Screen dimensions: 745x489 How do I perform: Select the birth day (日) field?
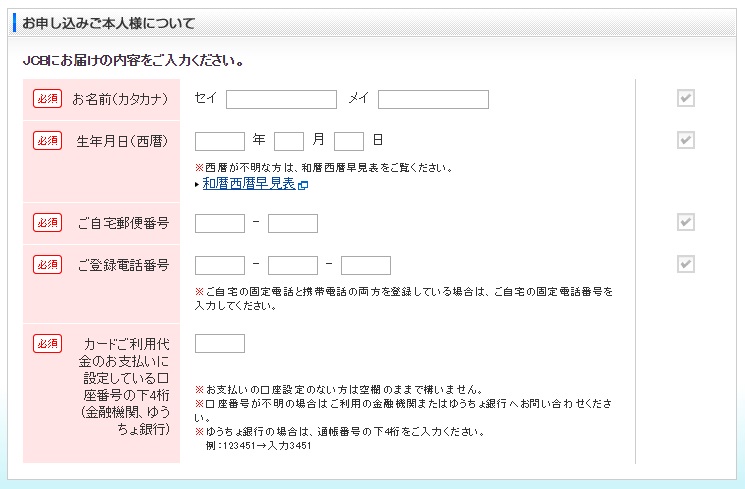[x=349, y=141]
